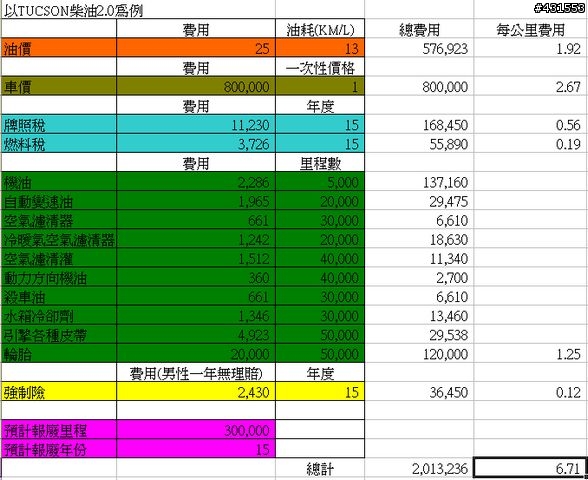Viewport: 588px width, 480px height.
Task: Click per-km fuel cost 1.92
Action: [x=530, y=48]
